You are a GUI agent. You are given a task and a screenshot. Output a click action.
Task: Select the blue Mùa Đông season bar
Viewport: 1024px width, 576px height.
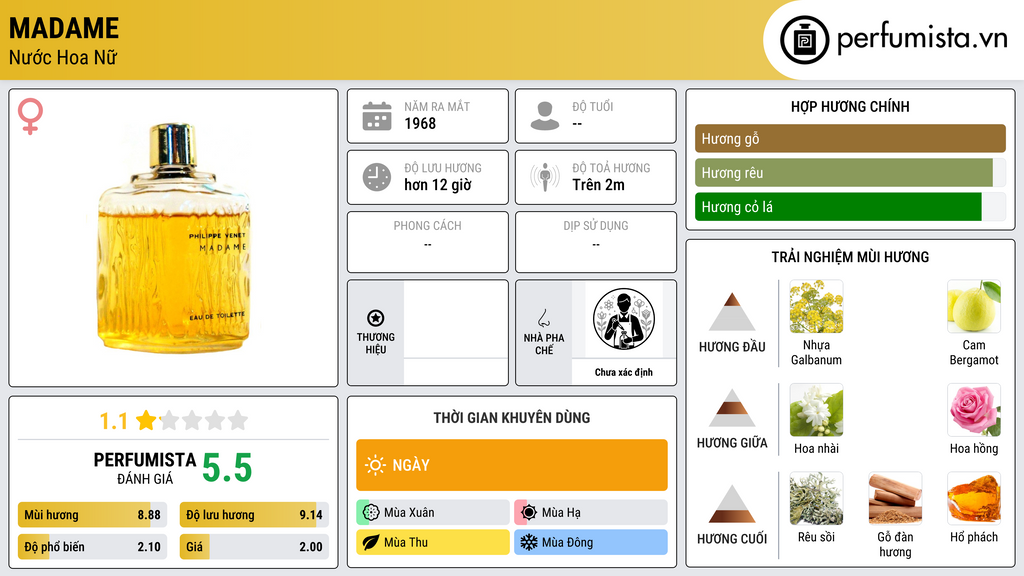pos(591,542)
